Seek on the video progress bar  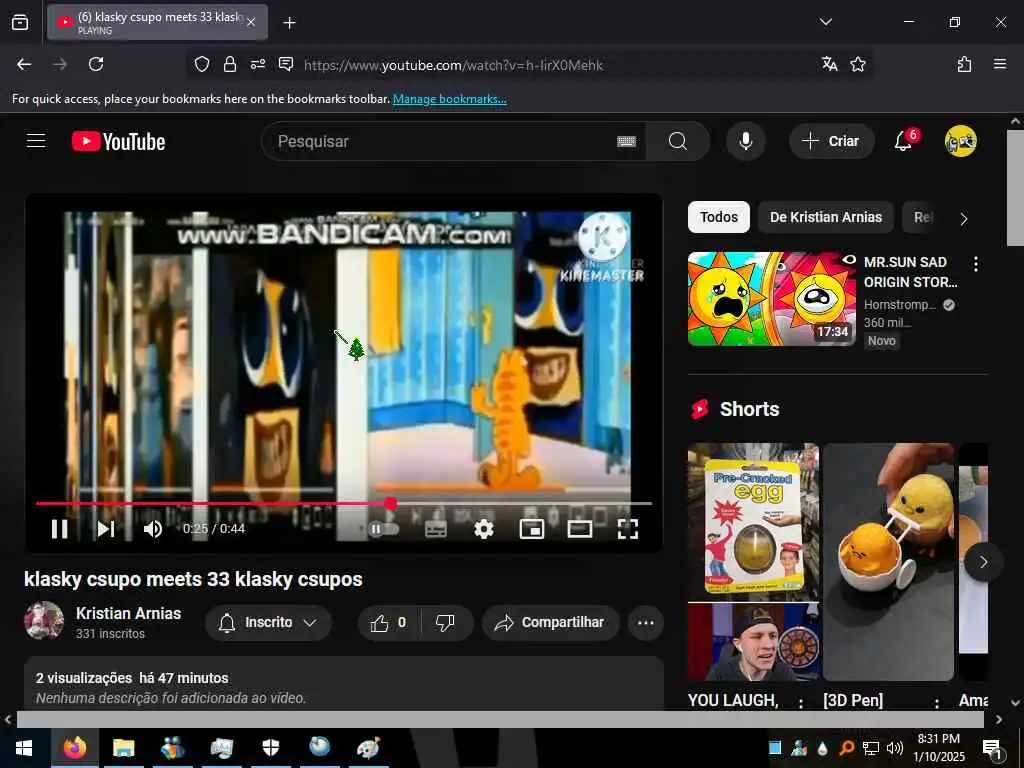click(x=344, y=504)
